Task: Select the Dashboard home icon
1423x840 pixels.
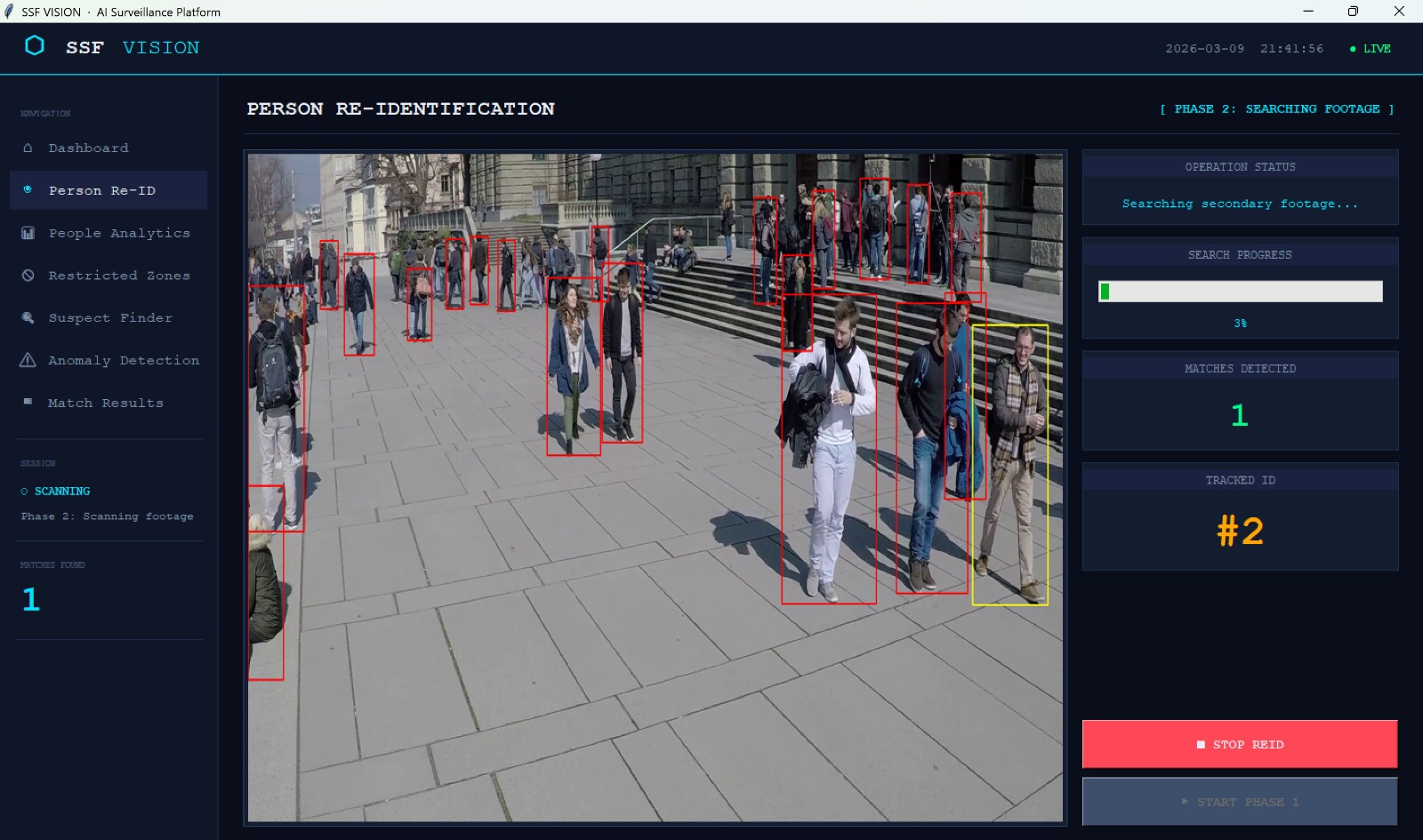Action: [x=29, y=148]
